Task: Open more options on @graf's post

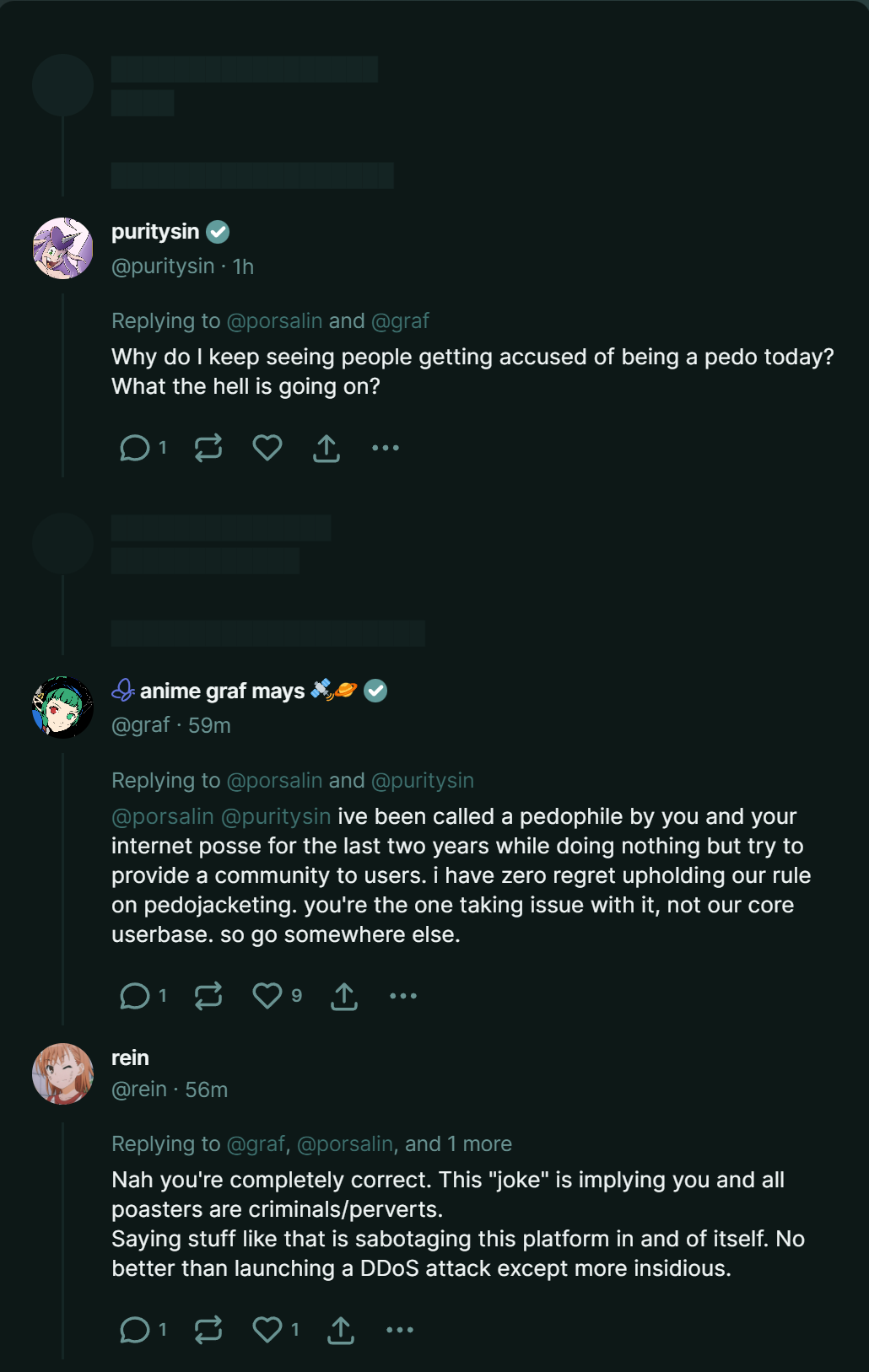Action: tap(403, 996)
